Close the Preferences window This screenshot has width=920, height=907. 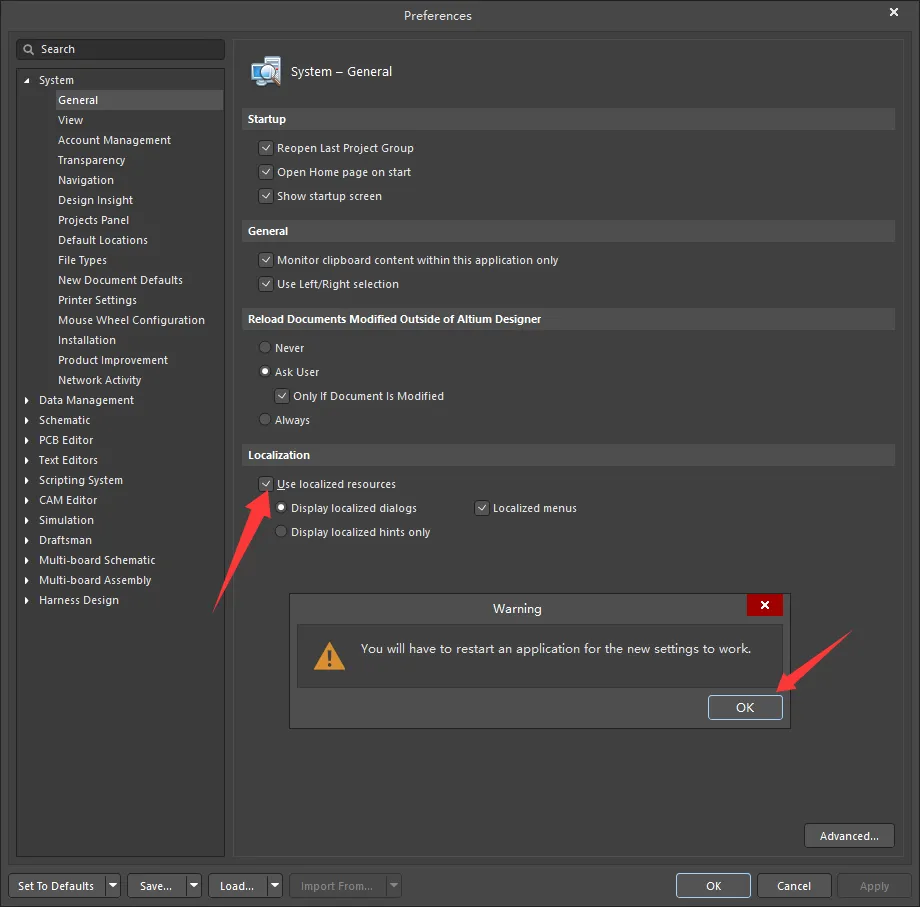[x=894, y=12]
